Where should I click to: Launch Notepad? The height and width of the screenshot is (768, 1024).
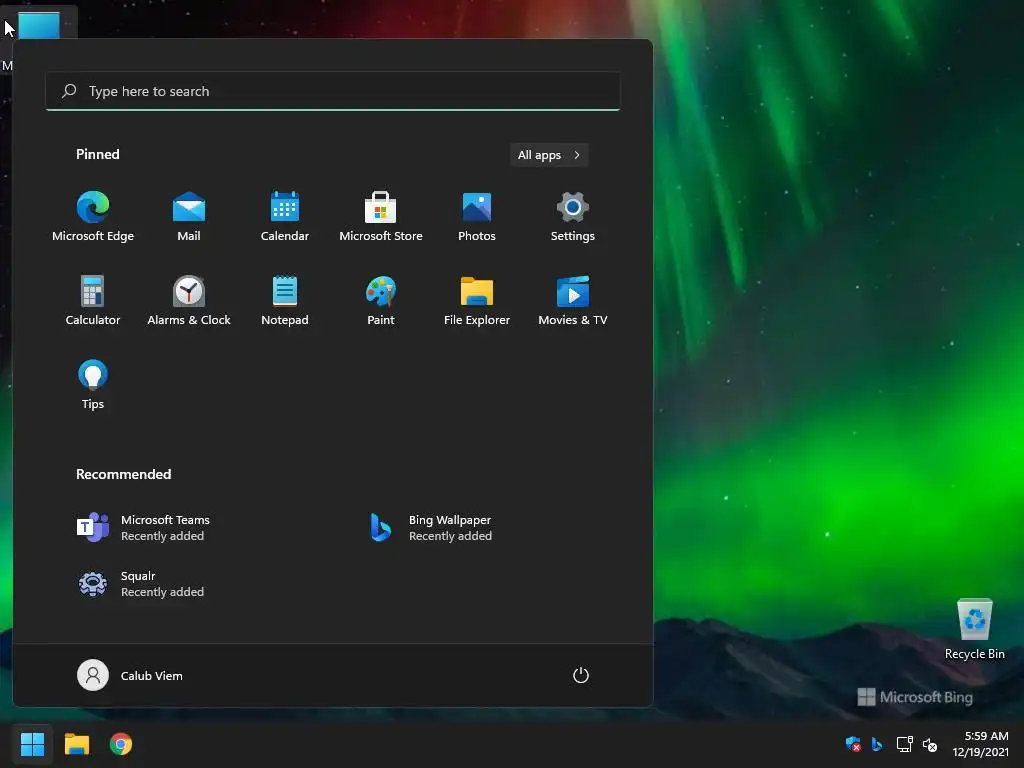pyautogui.click(x=285, y=300)
